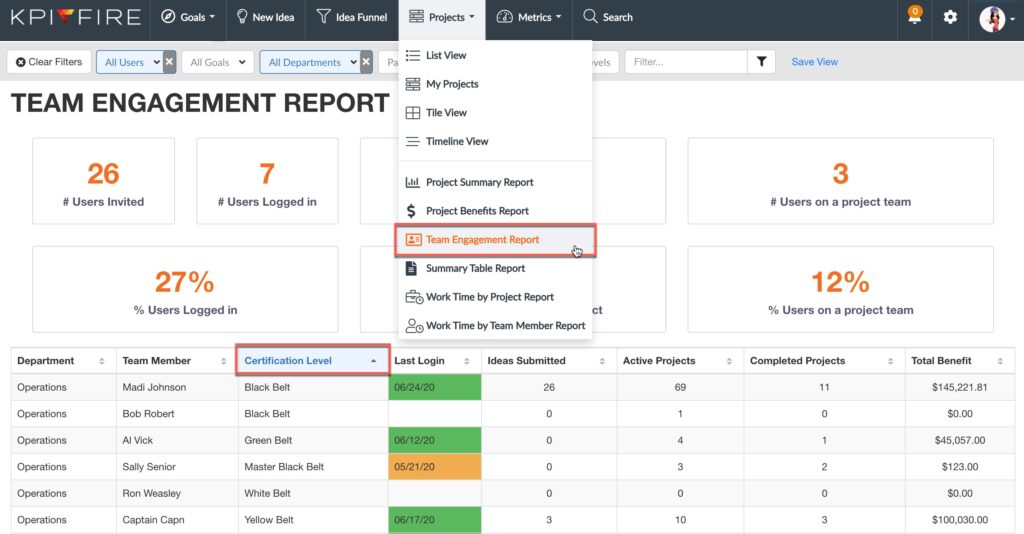Click orange Last Login cell 05/21/20
This screenshot has height=534, width=1024.
[x=434, y=467]
